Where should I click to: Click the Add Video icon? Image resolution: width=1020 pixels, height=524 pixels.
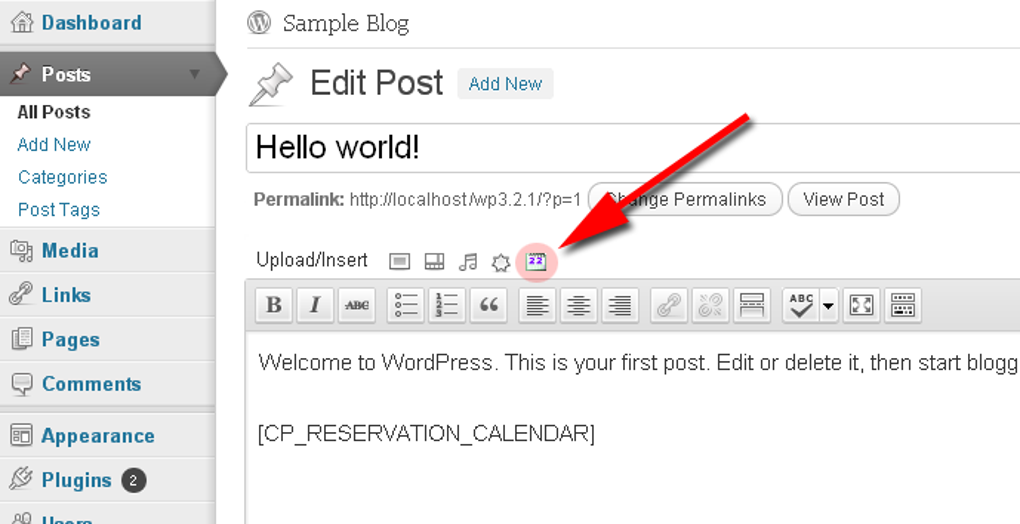pos(434,261)
